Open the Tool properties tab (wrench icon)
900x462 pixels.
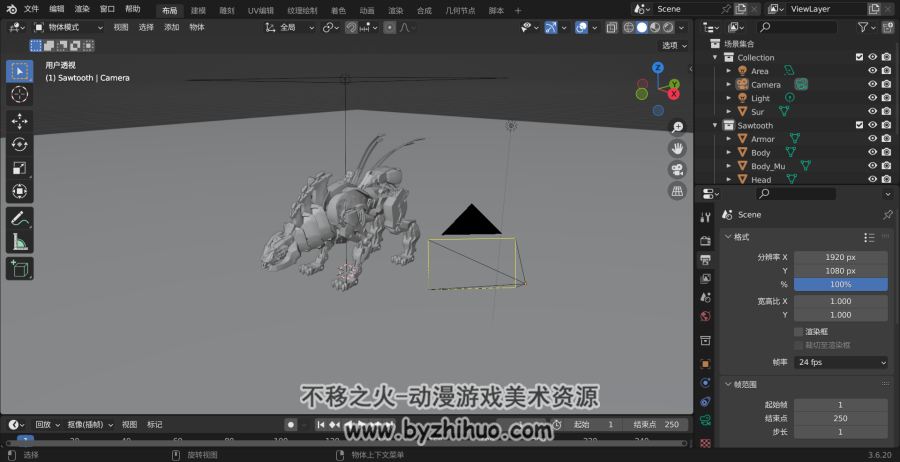[705, 217]
